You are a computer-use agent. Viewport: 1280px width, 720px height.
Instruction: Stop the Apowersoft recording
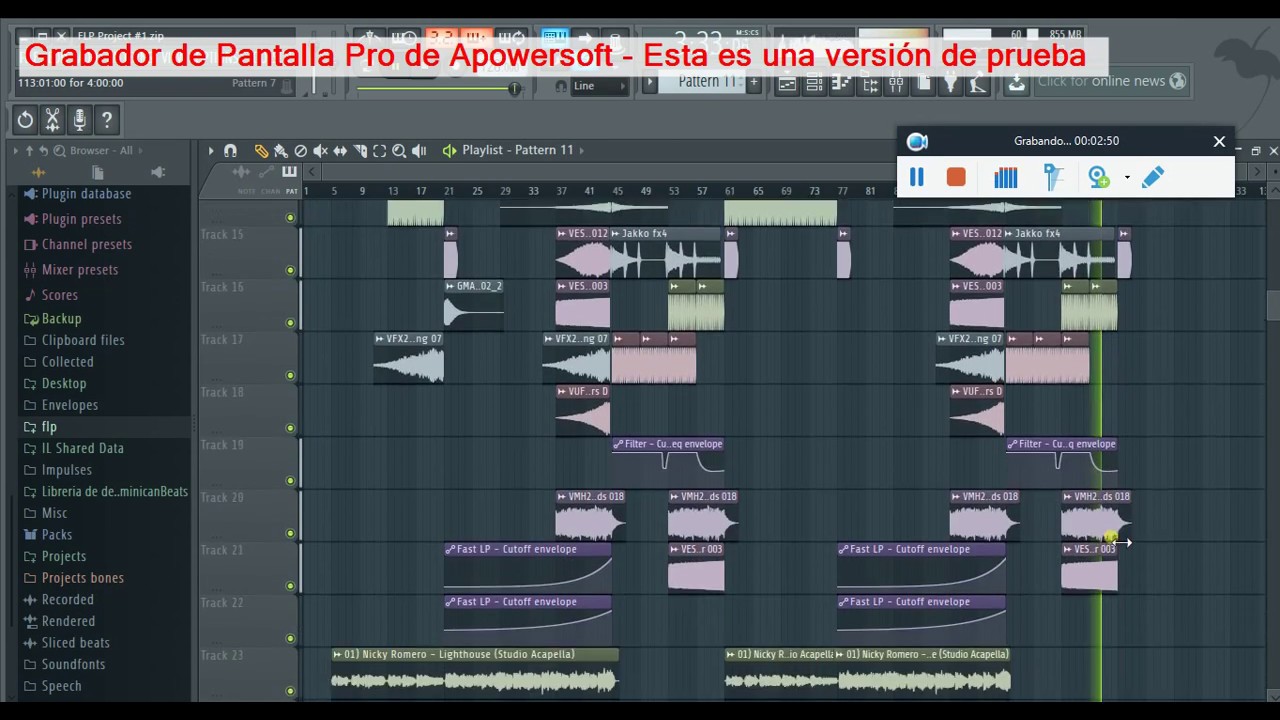956,177
